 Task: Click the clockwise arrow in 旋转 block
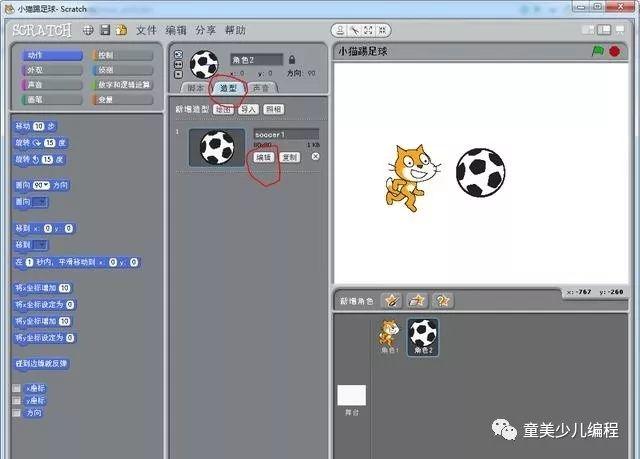click(x=37, y=143)
